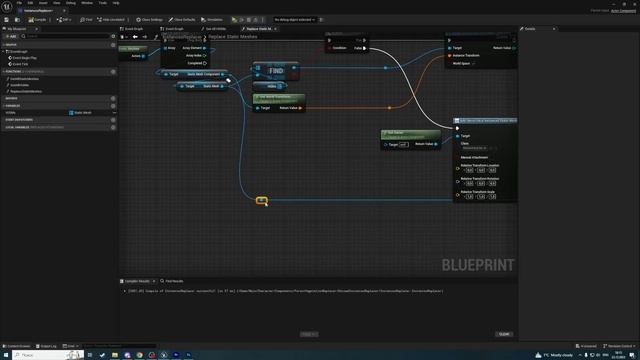The height and width of the screenshot is (360, 640).
Task: Open the File menu
Action: click(x=19, y=3)
